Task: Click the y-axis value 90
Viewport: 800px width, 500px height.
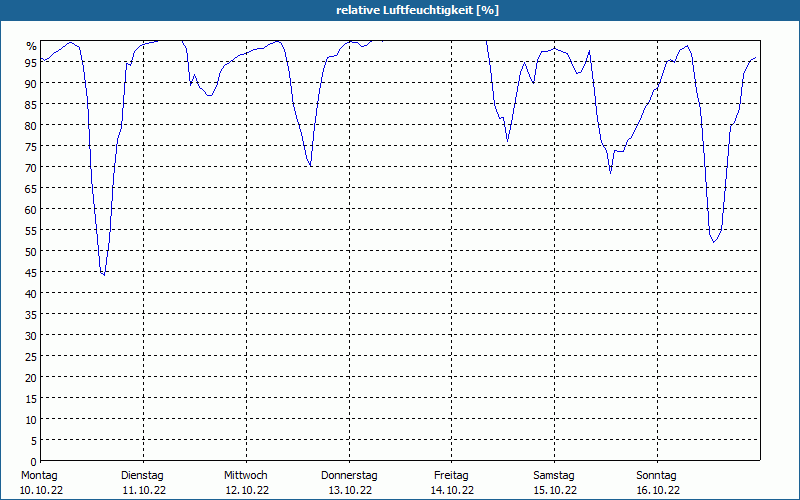Action: [31, 83]
